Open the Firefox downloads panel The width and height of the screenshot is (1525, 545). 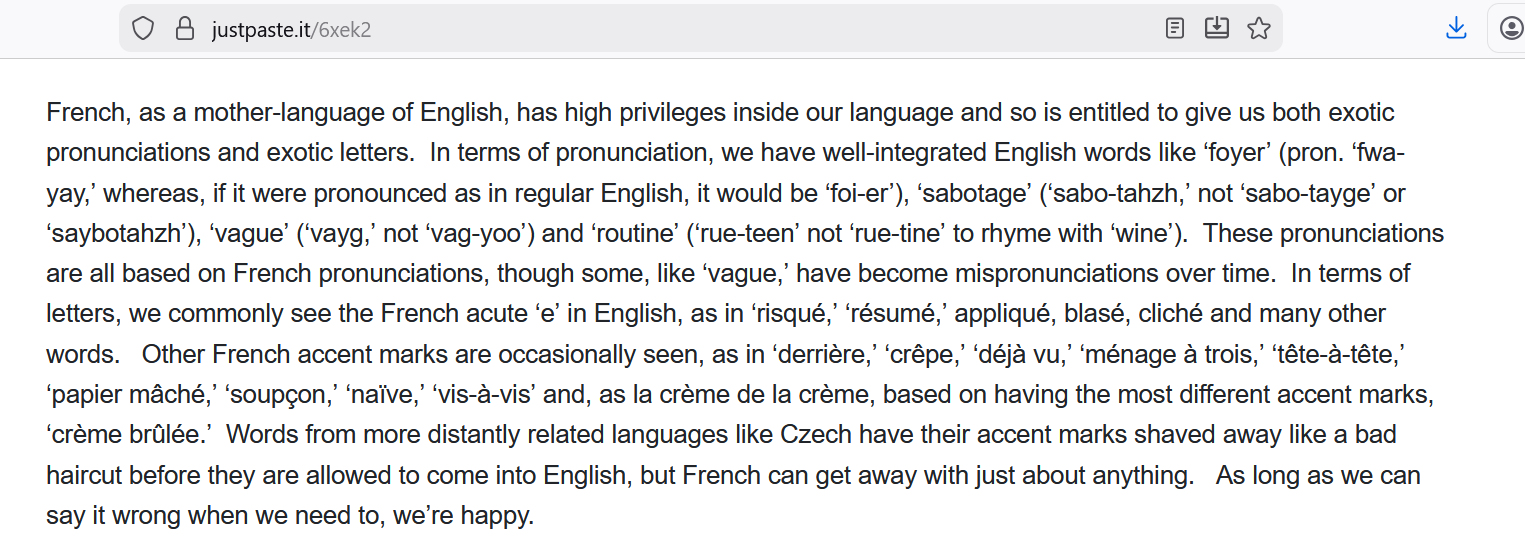pos(1456,28)
